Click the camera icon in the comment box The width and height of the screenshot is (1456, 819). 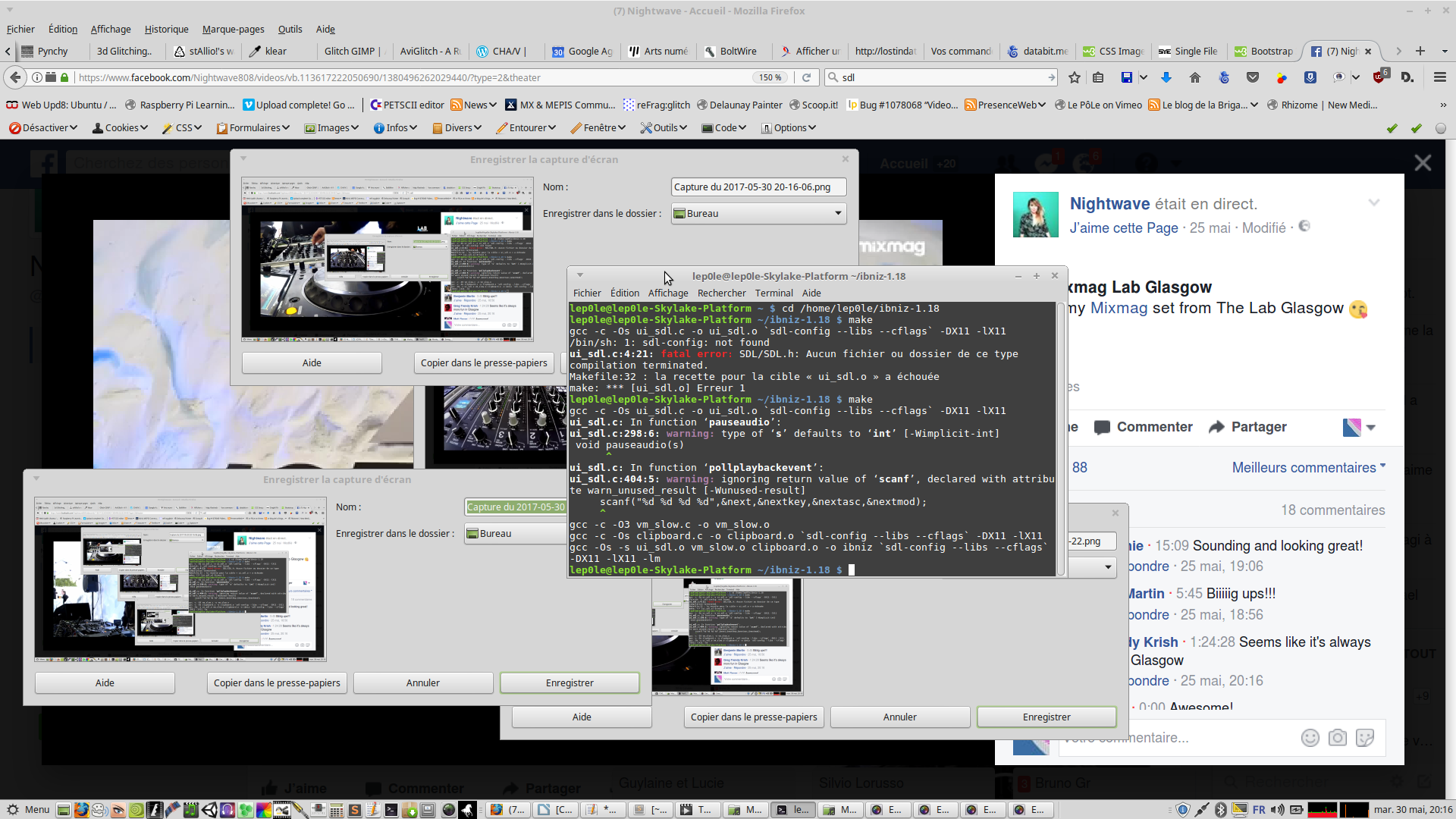point(1338,738)
